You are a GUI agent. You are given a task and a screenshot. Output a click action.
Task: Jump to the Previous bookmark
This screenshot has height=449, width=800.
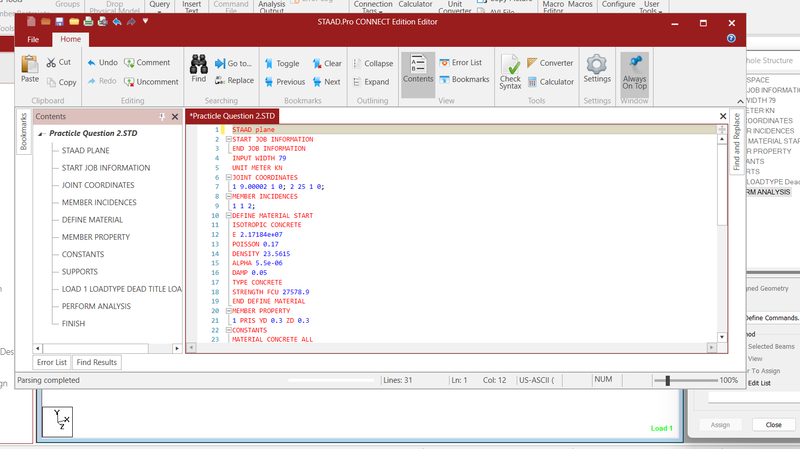[x=285, y=82]
